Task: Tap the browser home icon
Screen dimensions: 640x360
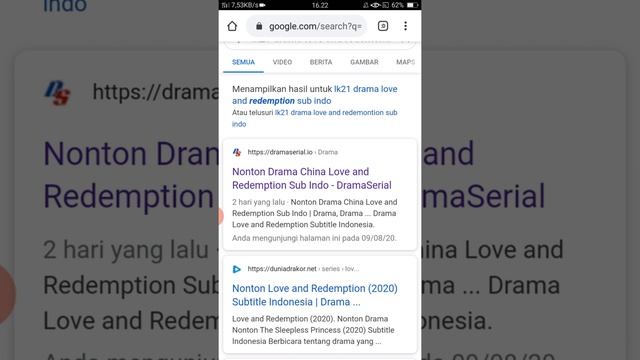Action: (x=232, y=26)
